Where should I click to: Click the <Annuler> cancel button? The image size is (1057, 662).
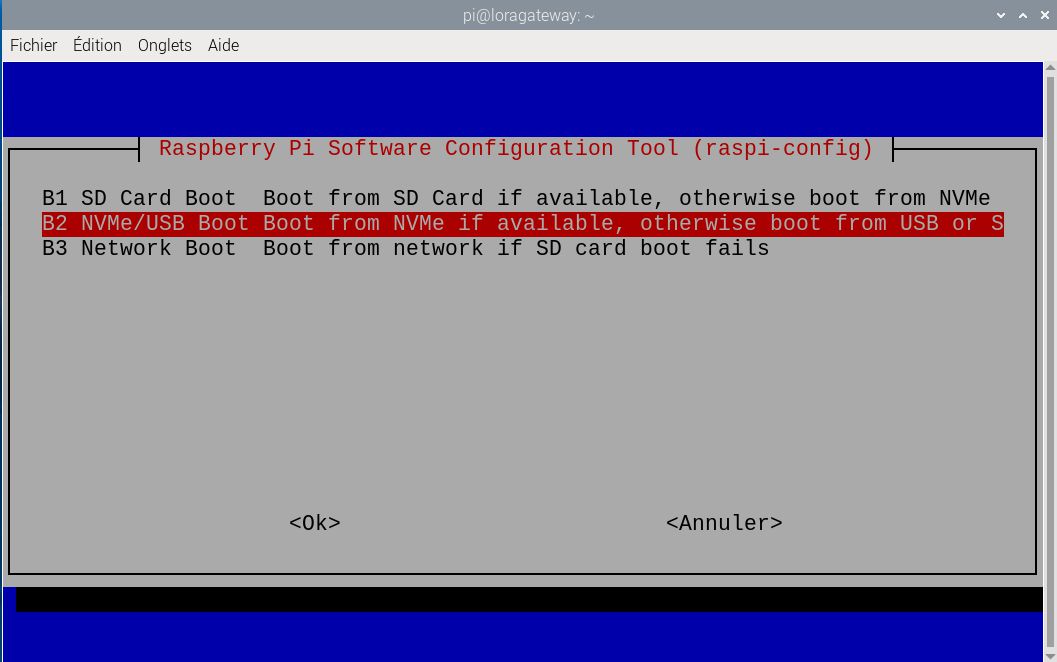pyautogui.click(x=724, y=523)
